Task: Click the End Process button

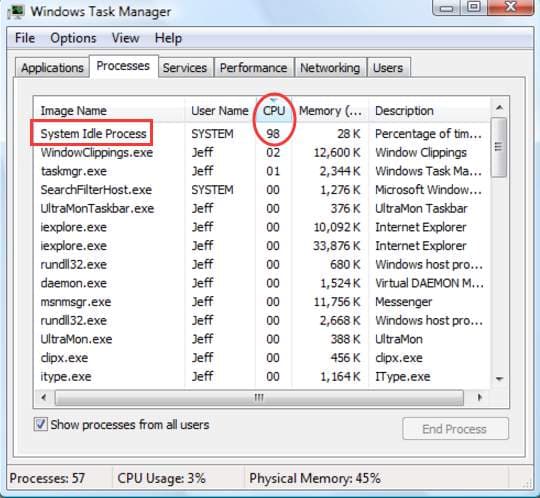Action: point(455,429)
